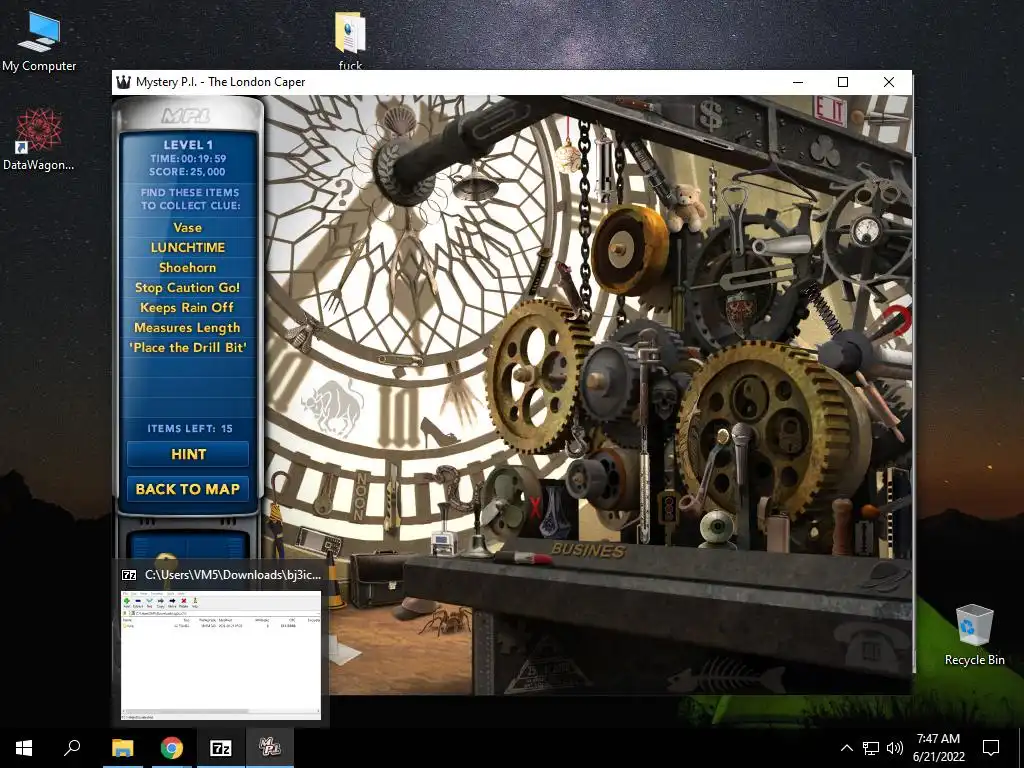Image resolution: width=1024 pixels, height=768 pixels.
Task: Click the NOON sign on the clock rim
Action: [x=360, y=497]
